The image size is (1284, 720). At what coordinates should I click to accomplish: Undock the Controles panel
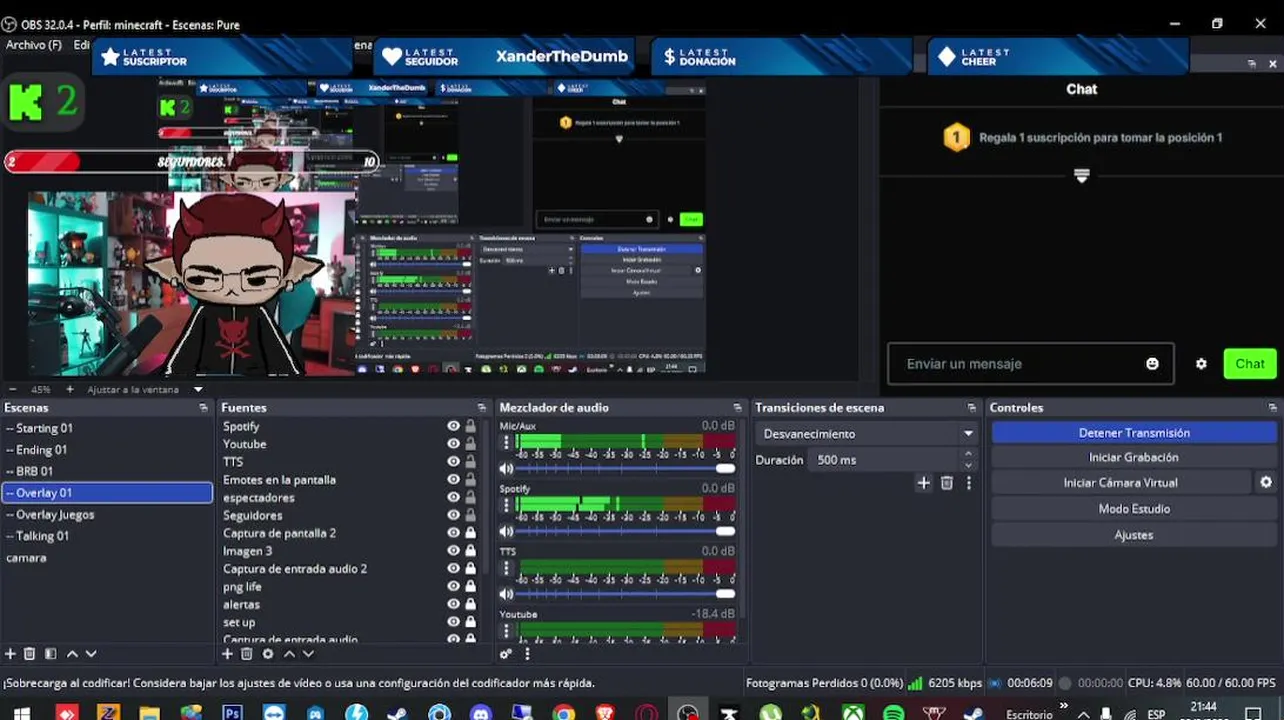1272,408
